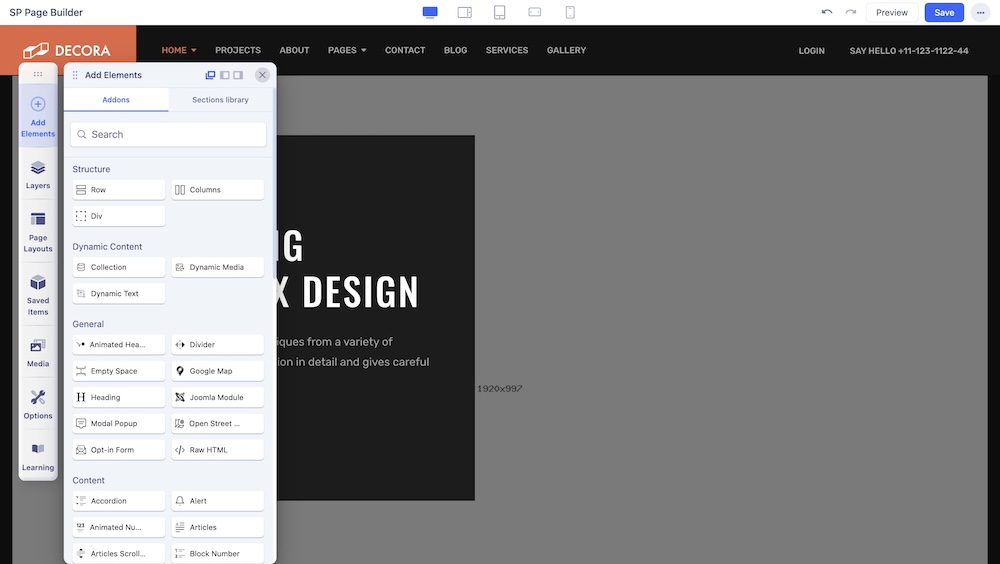Select the Animated Heading addon

tap(119, 345)
